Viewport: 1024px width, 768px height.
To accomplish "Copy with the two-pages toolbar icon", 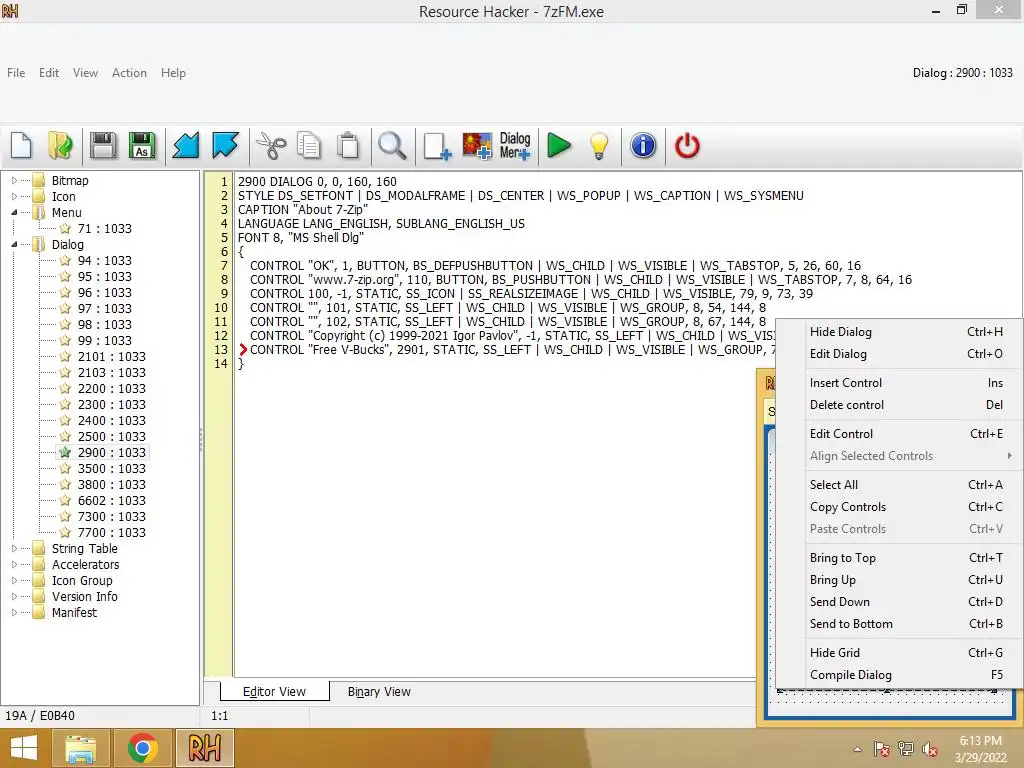I will [x=309, y=145].
